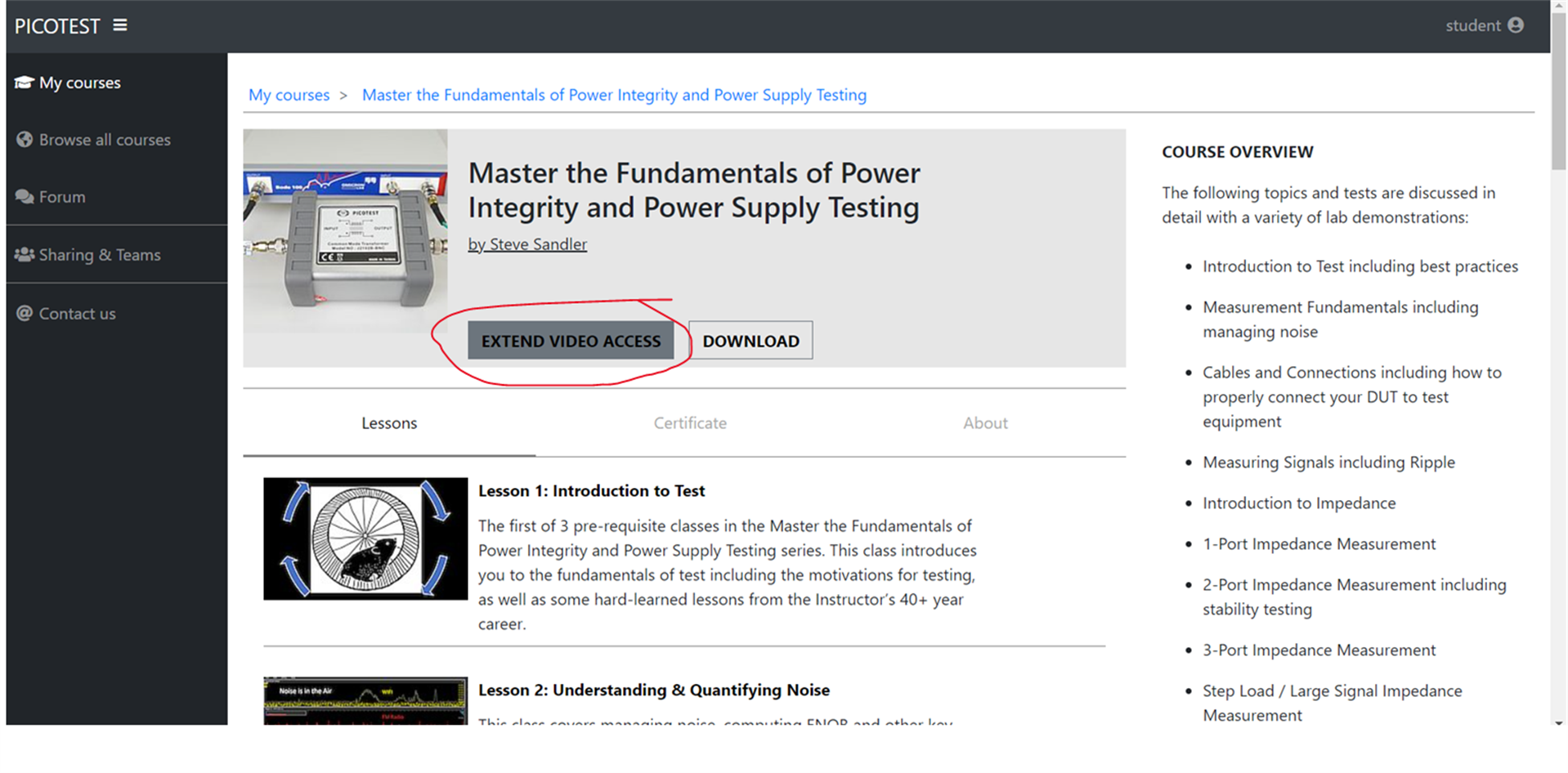
Task: Open the Lesson 2 noise spectrum thumbnail
Action: tap(365, 701)
